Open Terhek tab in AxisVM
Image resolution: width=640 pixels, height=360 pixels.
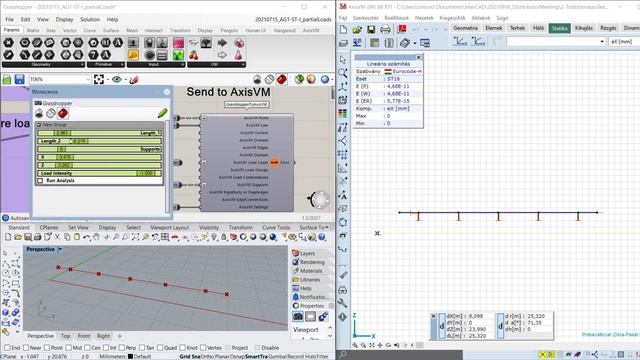tap(517, 28)
